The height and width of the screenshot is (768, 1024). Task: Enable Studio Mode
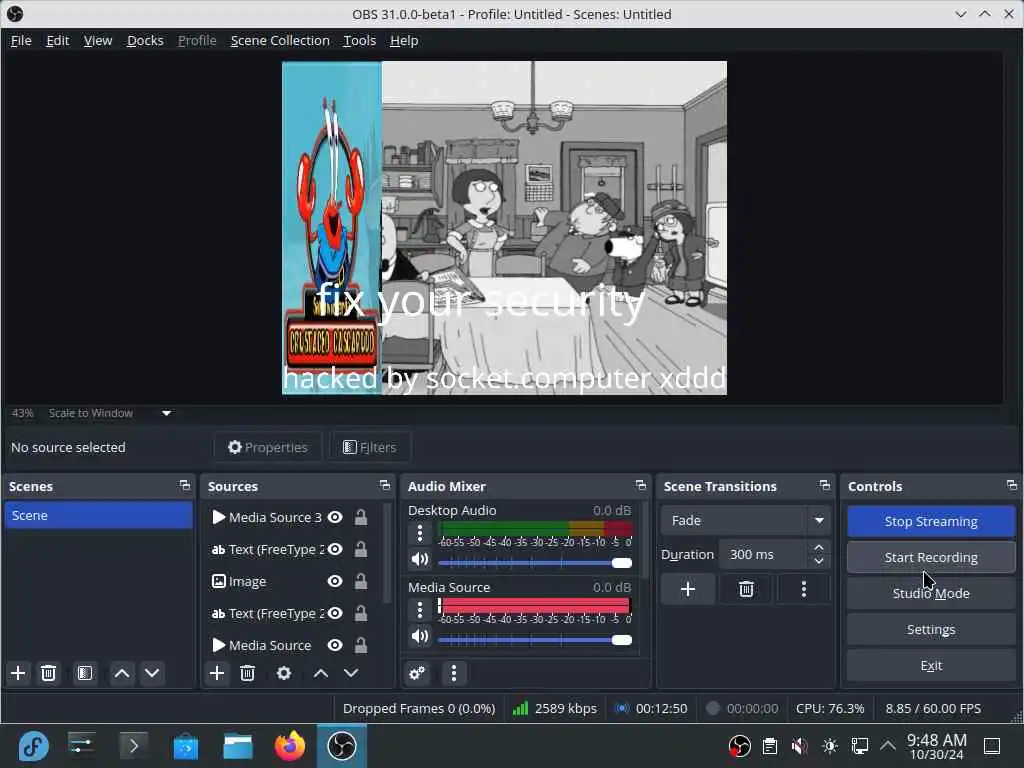point(931,593)
